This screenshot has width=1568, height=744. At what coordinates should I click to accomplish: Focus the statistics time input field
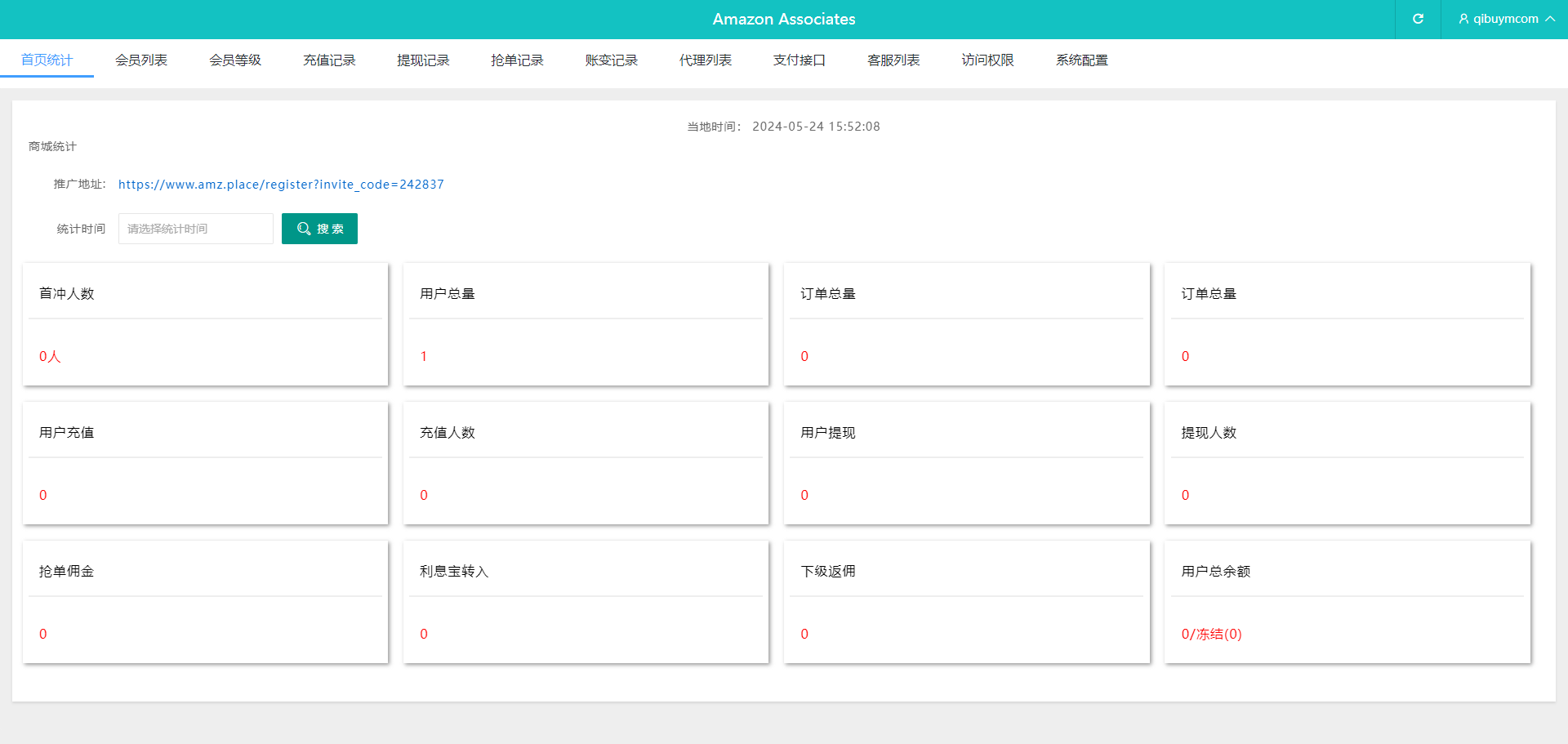196,229
